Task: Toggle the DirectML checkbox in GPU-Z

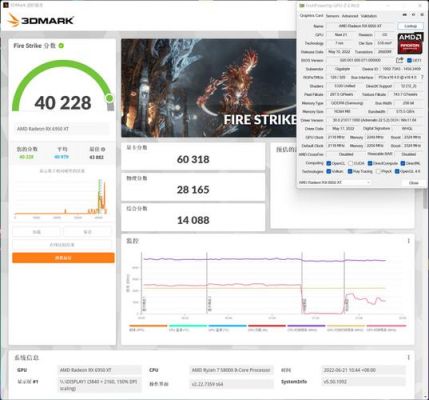Action: click(x=403, y=163)
